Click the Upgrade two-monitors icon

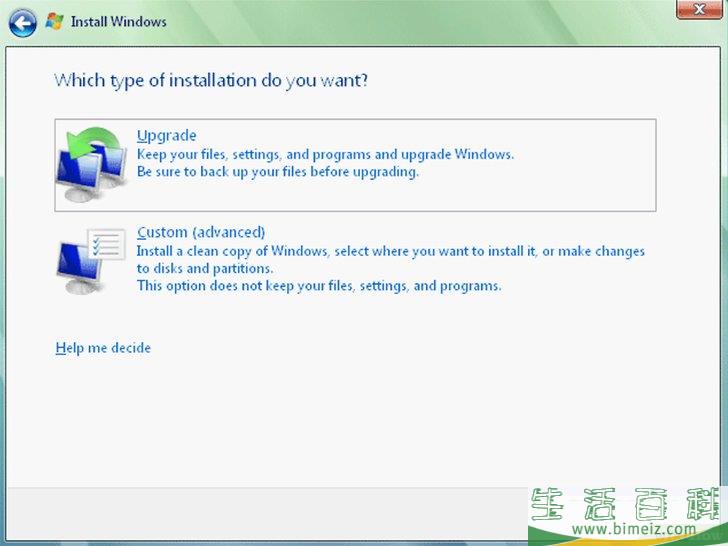pyautogui.click(x=91, y=164)
